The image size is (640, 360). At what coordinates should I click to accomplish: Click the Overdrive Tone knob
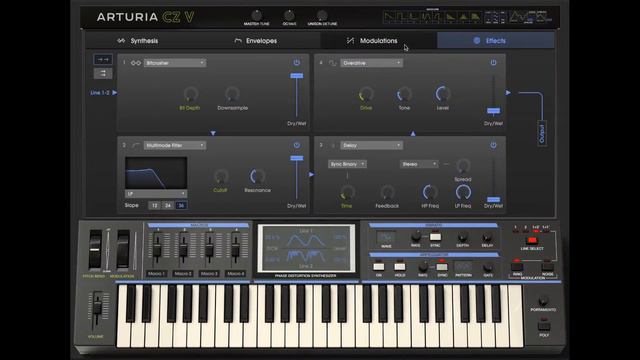point(404,94)
